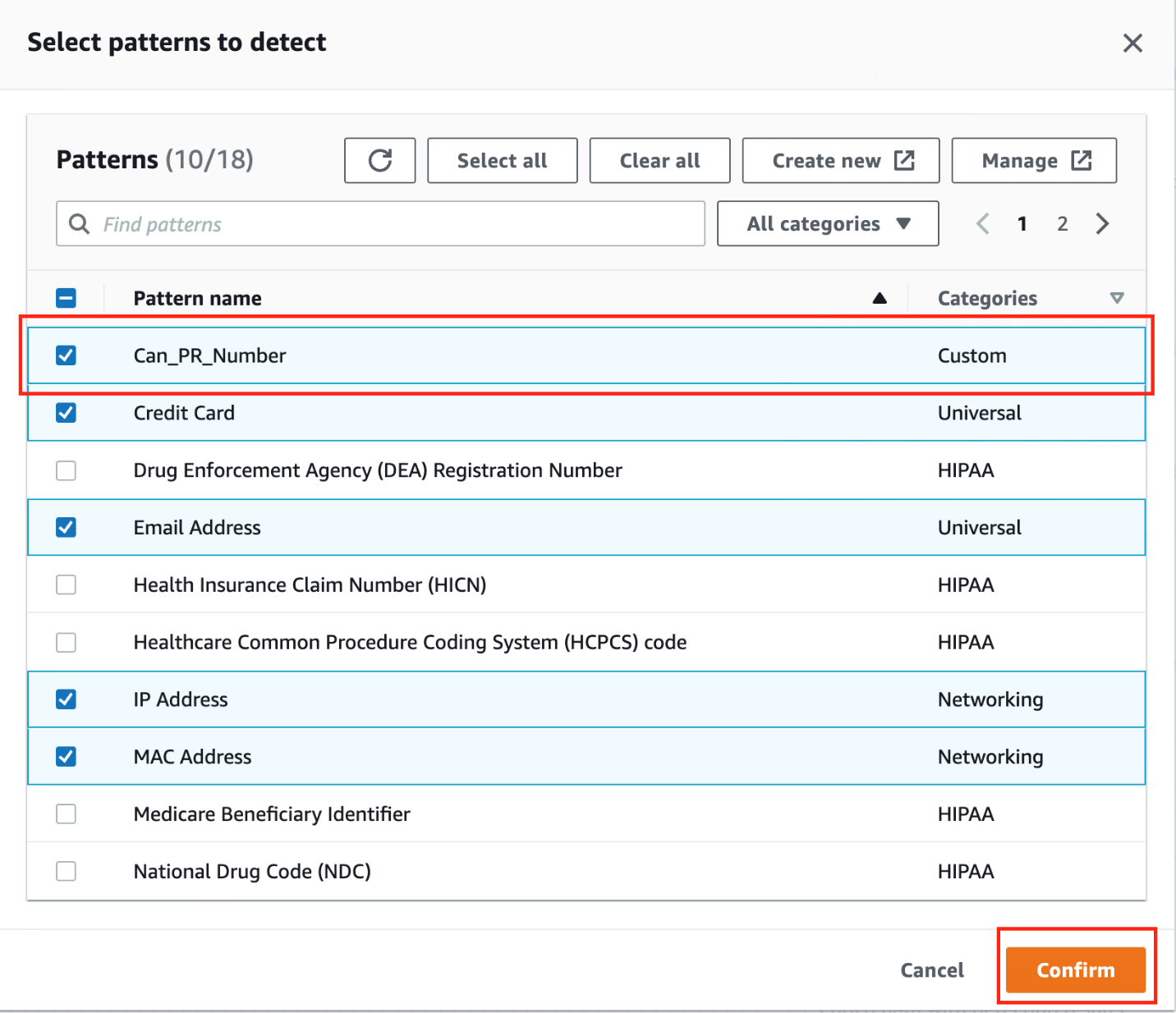The height and width of the screenshot is (1013, 1176).
Task: Jump to page 2 of patterns
Action: (1062, 223)
